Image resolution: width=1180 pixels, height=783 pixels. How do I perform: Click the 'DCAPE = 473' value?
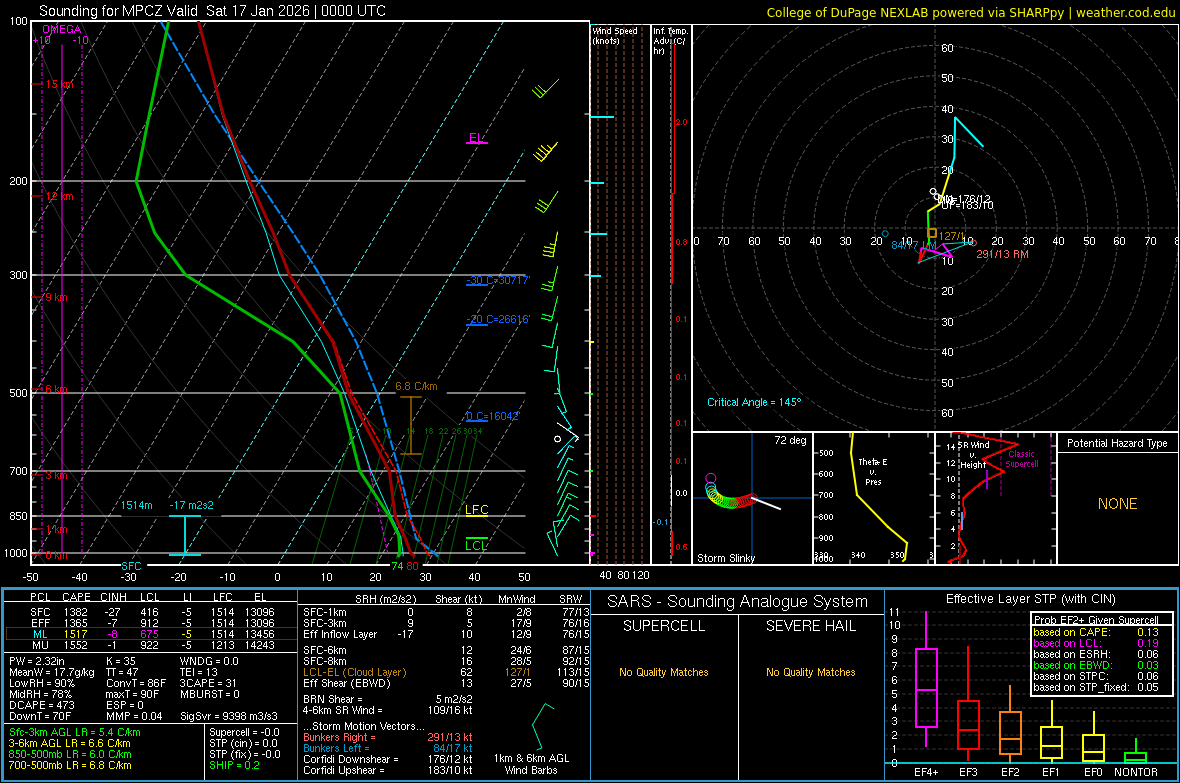point(41,705)
